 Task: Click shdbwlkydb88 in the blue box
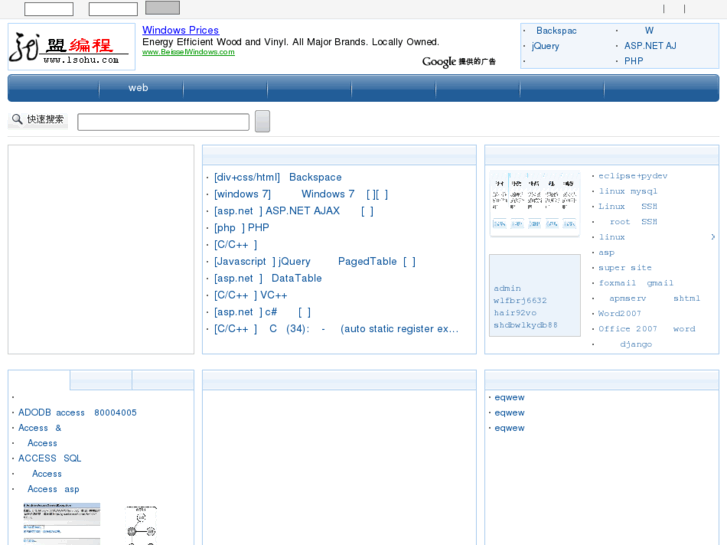[x=526, y=325]
